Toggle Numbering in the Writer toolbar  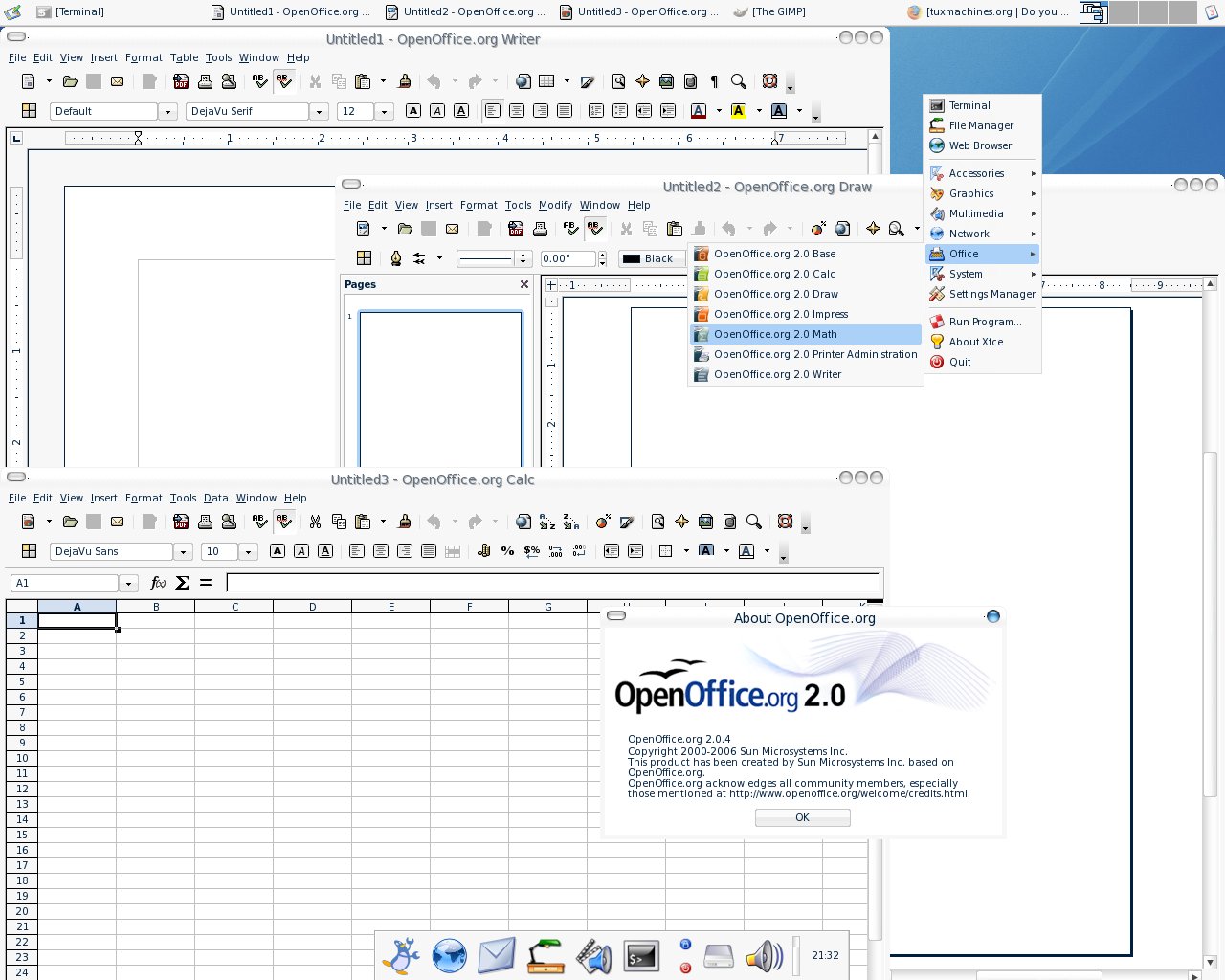click(596, 111)
